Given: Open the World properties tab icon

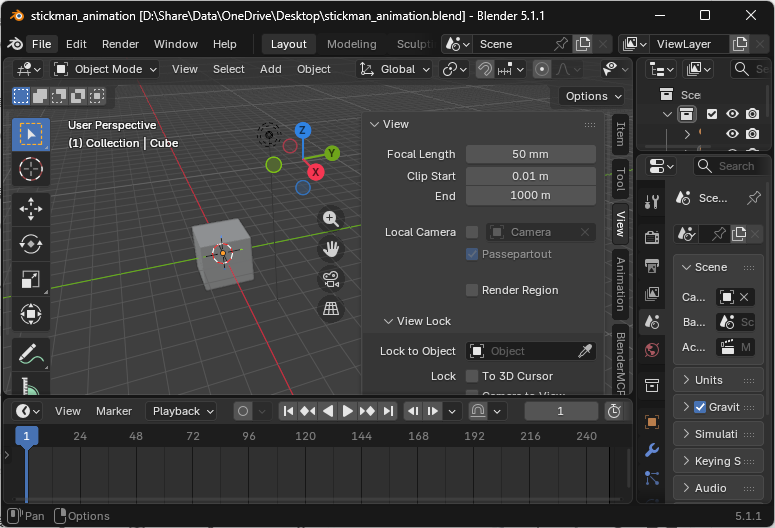Looking at the screenshot, I should pos(652,351).
